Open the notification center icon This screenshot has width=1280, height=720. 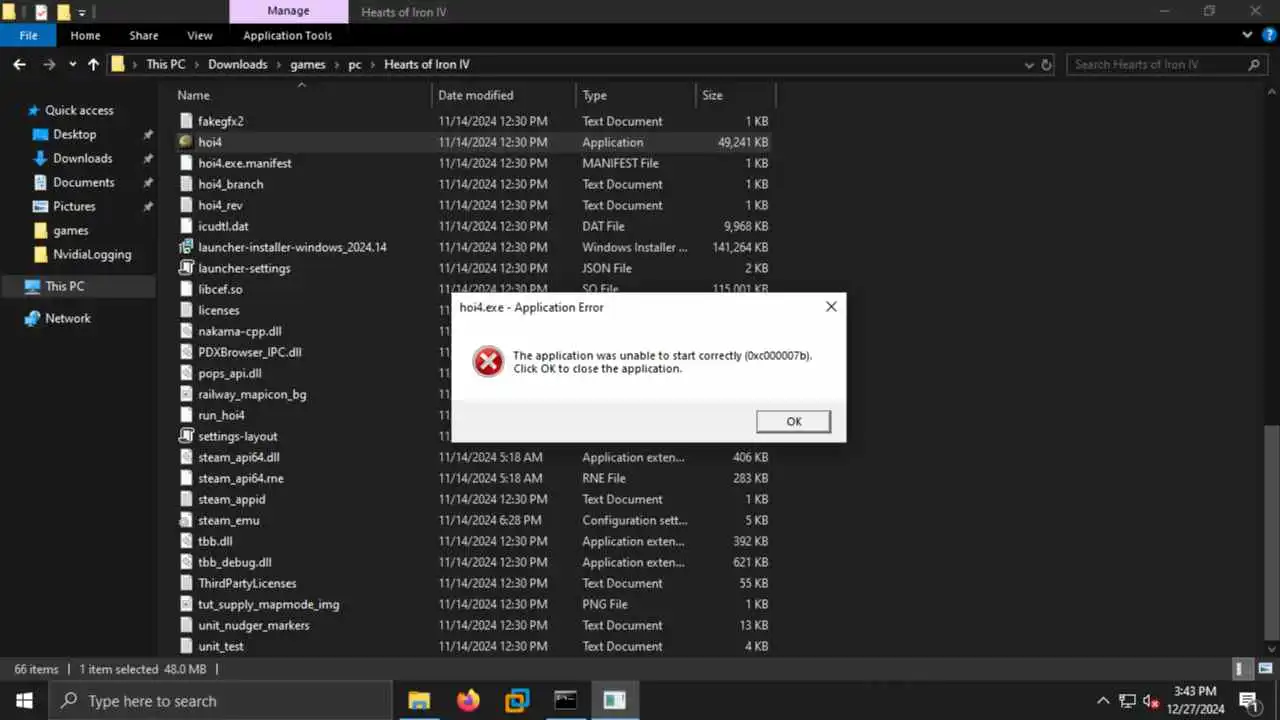(x=1248, y=700)
